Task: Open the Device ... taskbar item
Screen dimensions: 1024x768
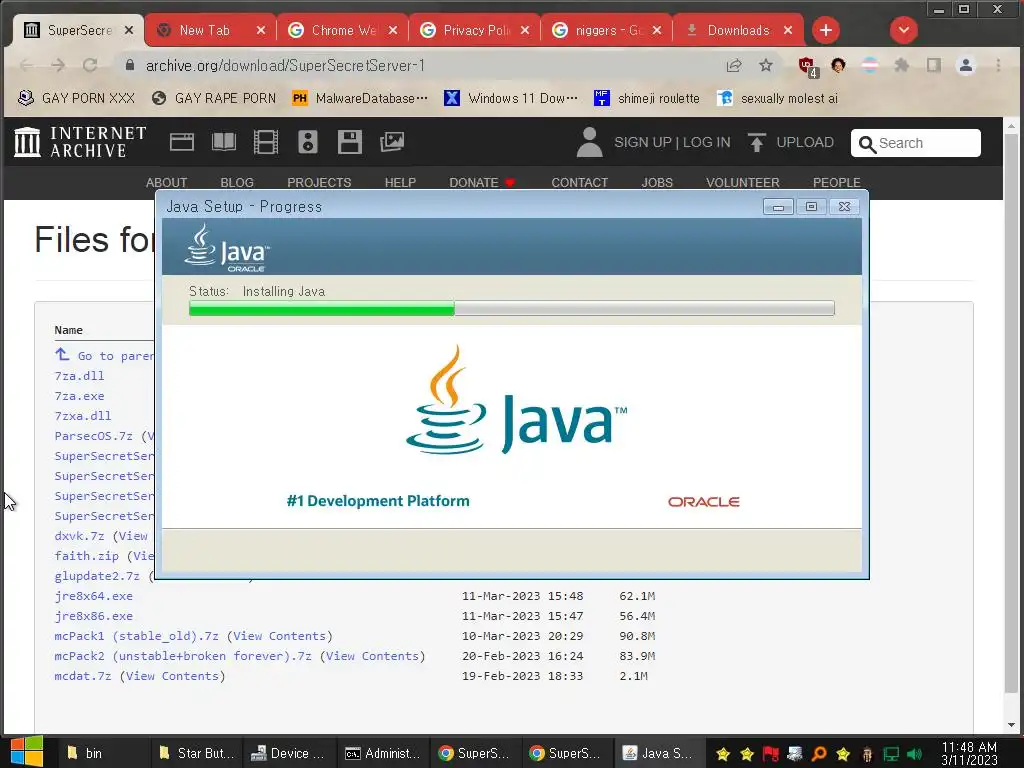Action: tap(288, 753)
